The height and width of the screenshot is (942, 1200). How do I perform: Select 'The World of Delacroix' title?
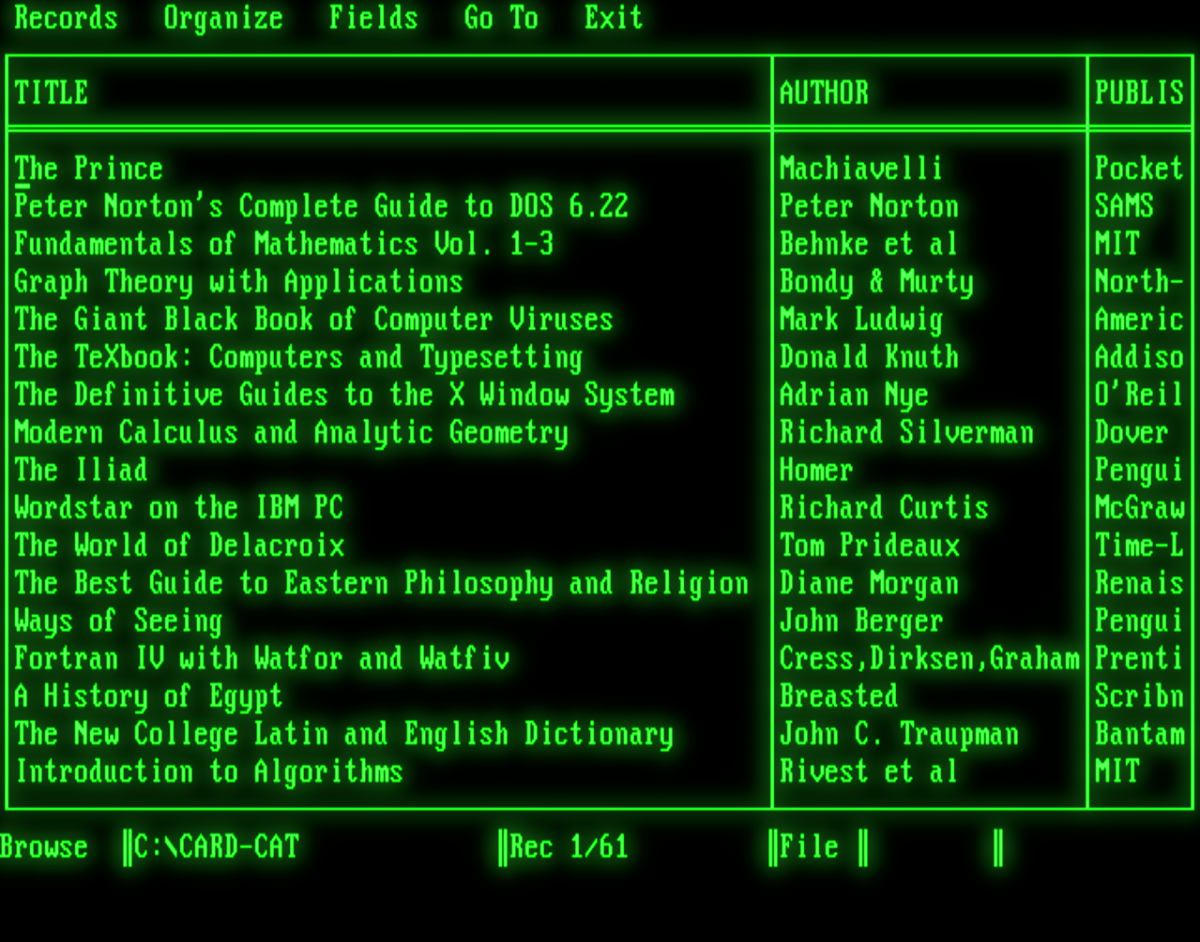[179, 546]
